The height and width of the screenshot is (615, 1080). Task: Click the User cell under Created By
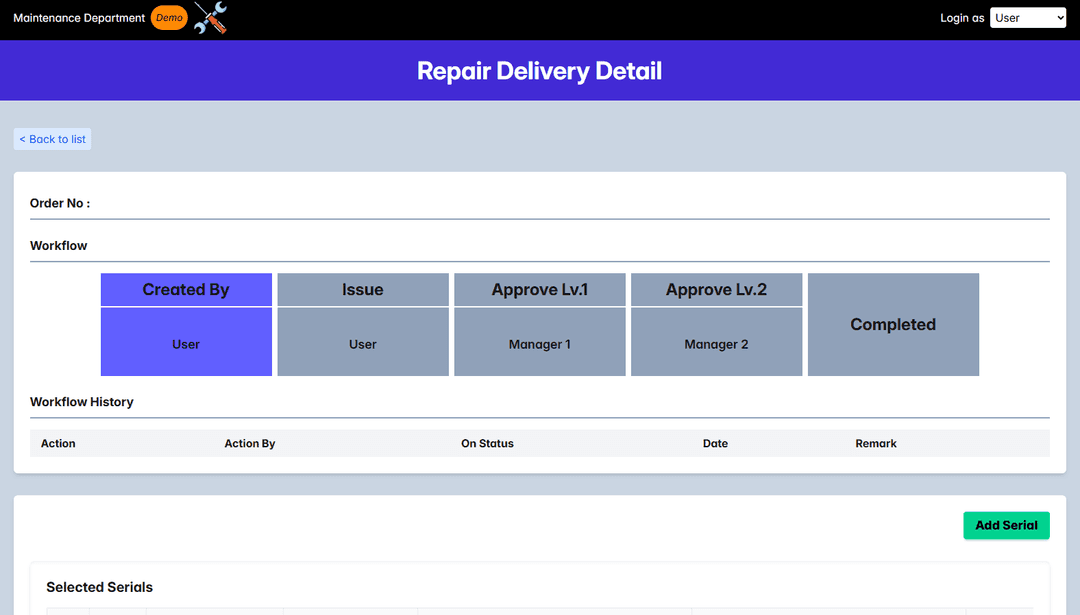coord(186,344)
